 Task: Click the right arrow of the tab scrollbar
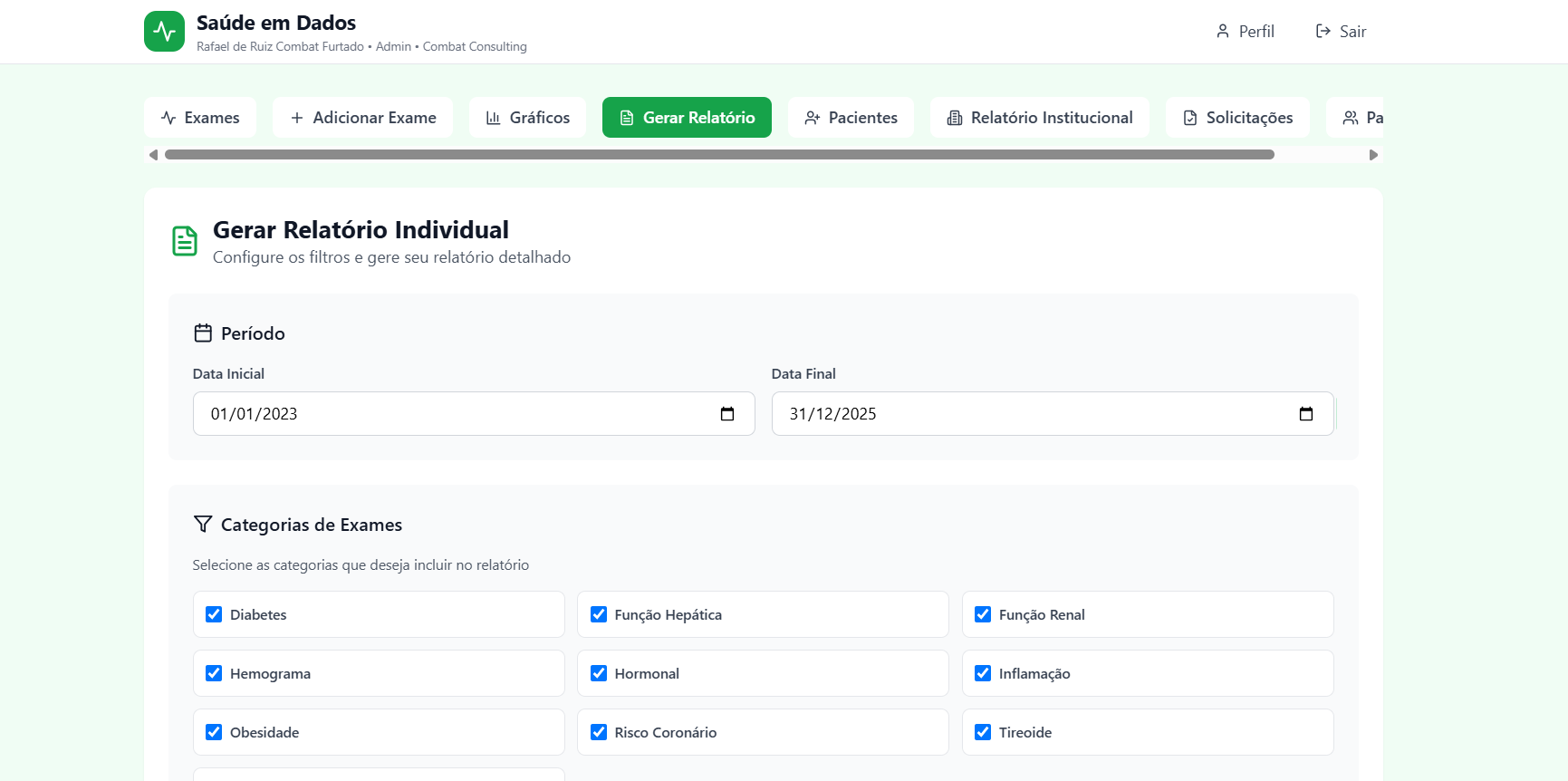coord(1373,155)
